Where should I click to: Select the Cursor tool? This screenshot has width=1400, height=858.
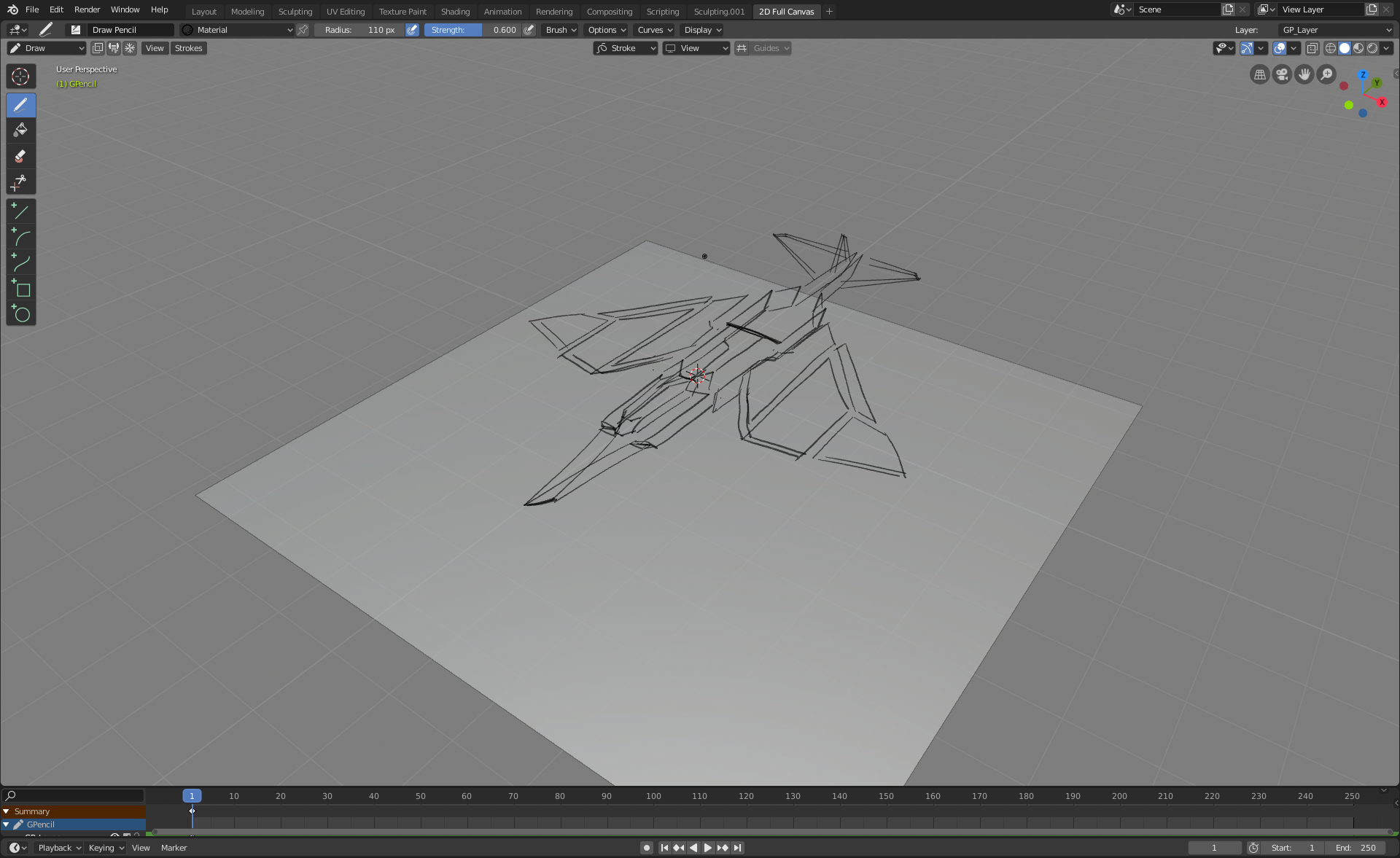[20, 77]
